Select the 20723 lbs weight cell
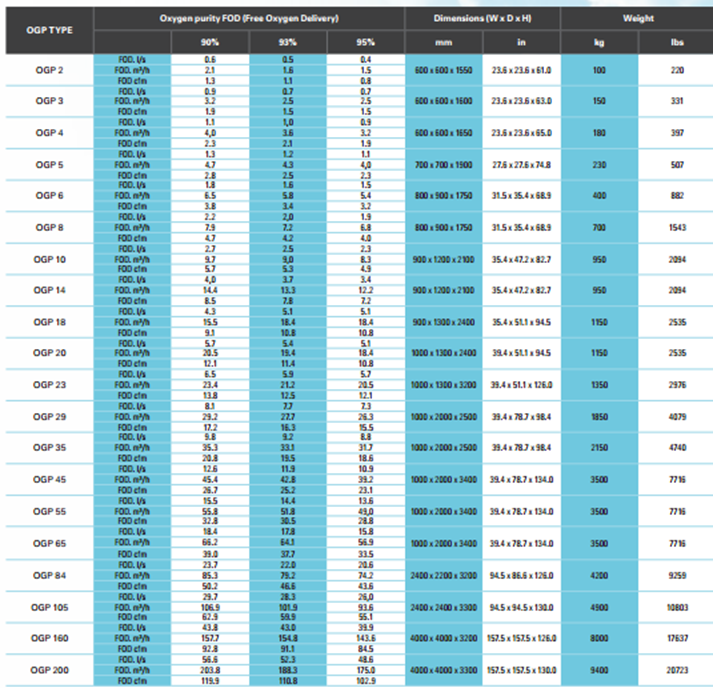713x688 pixels. pos(677,670)
